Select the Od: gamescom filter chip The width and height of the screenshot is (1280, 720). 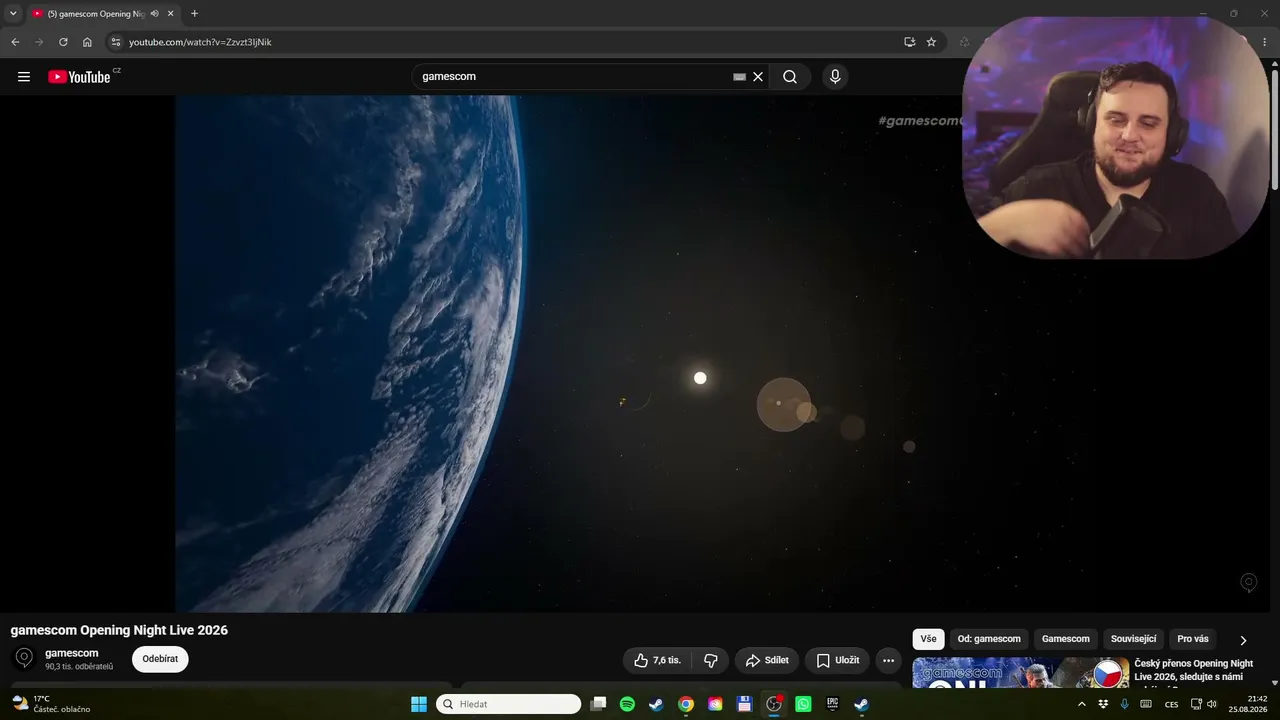989,639
